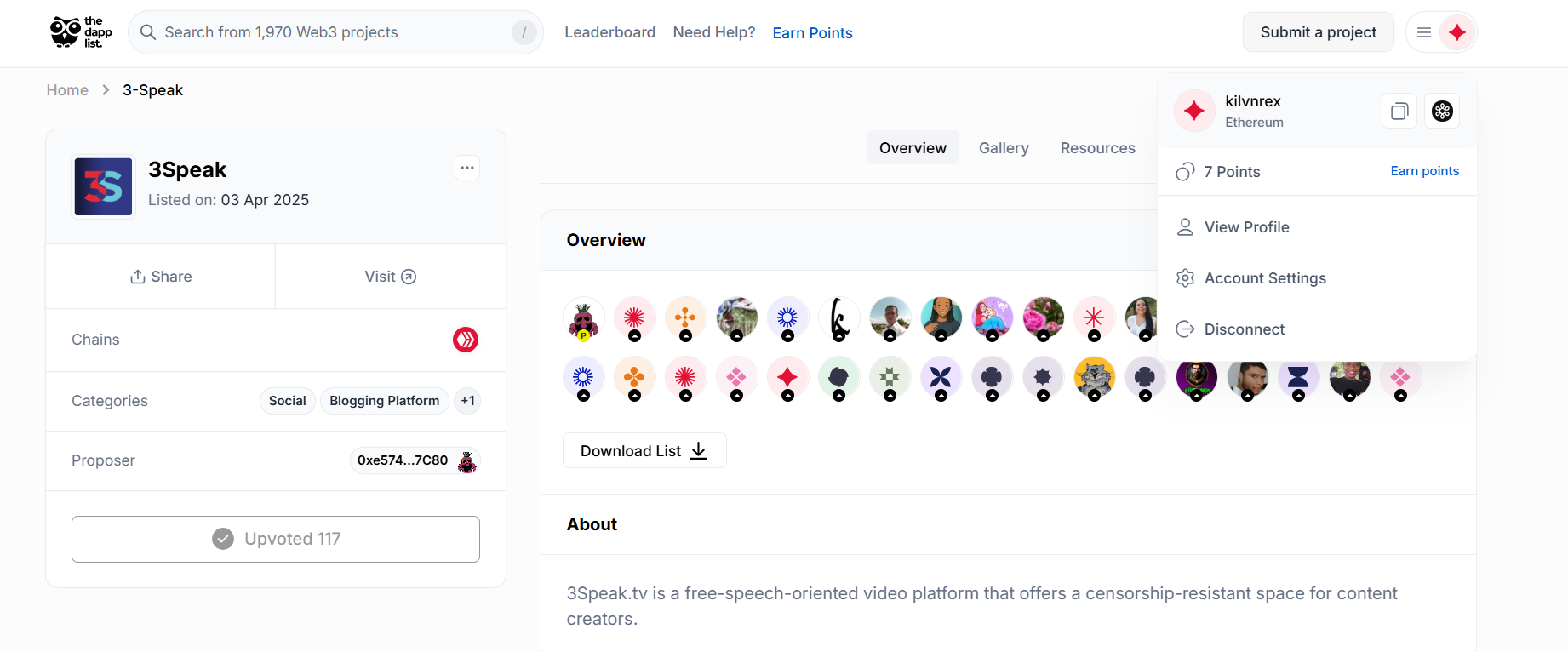1568x652 pixels.
Task: Focus the Web3 projects search field
Action: pos(335,32)
